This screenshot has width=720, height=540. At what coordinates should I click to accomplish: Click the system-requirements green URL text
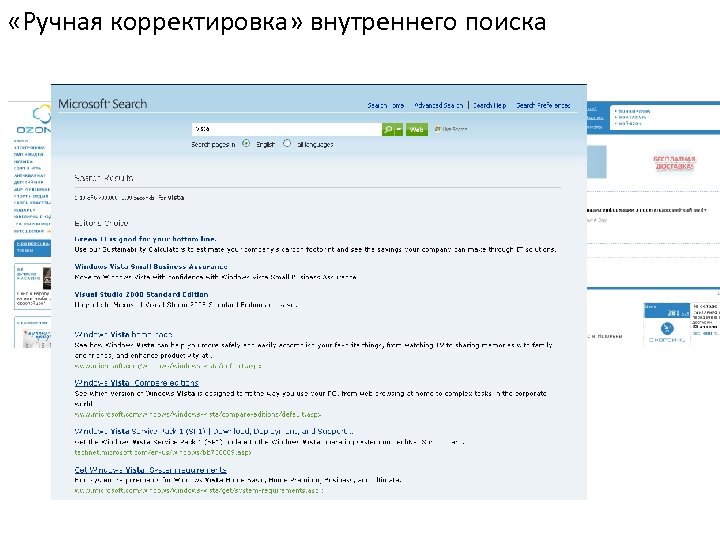click(x=199, y=490)
